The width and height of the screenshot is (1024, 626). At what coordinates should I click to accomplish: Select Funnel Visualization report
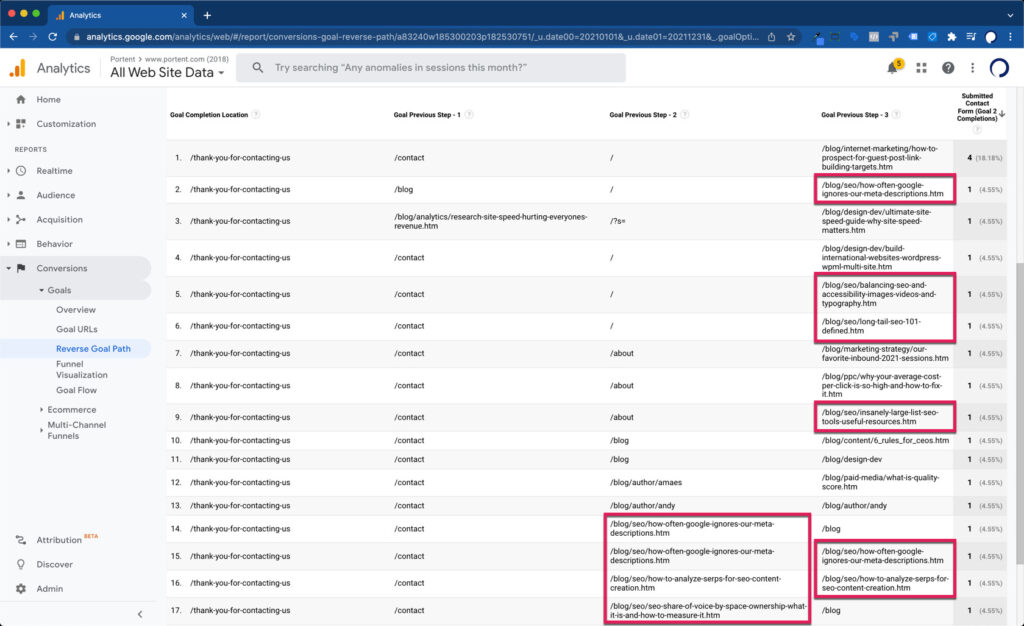pos(82,369)
